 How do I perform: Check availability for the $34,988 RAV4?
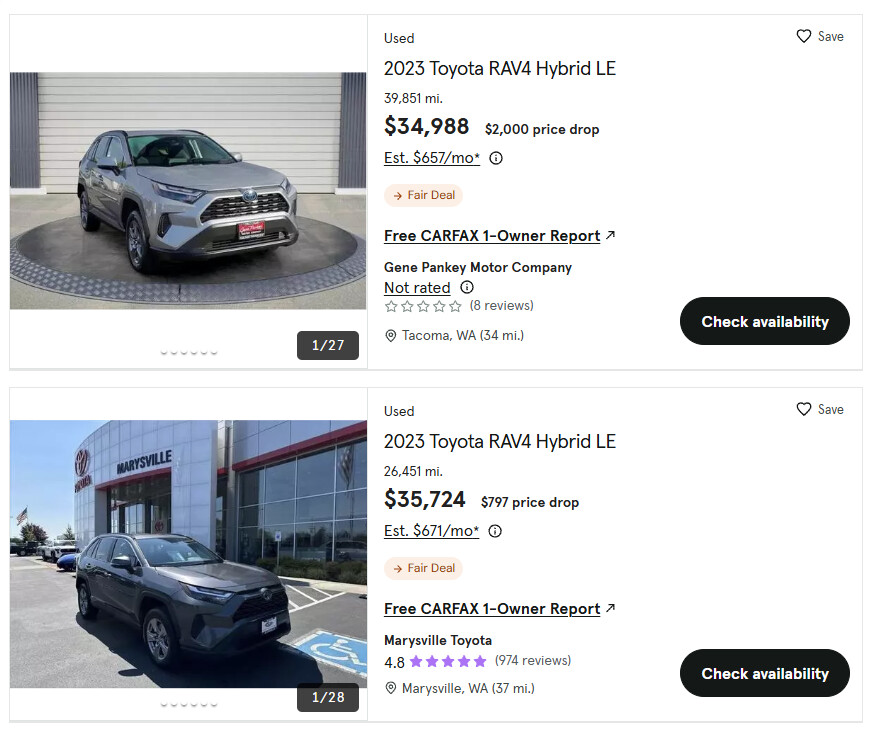(765, 321)
